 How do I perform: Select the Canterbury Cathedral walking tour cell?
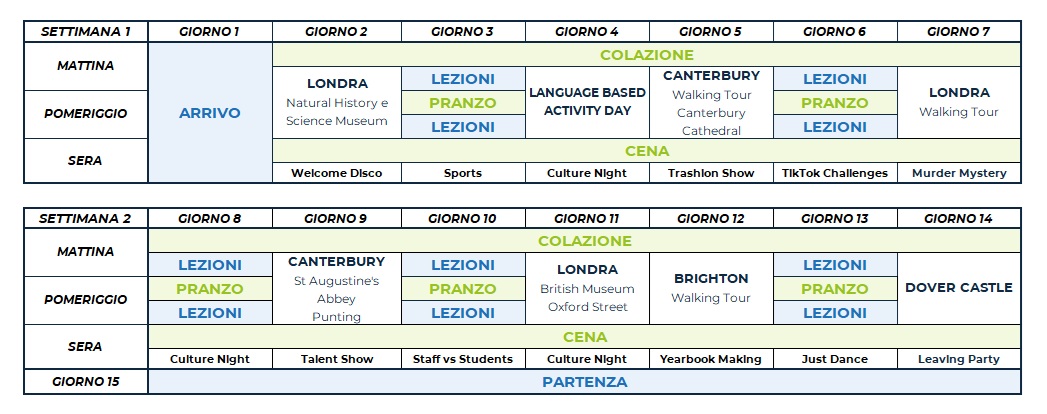(x=711, y=102)
